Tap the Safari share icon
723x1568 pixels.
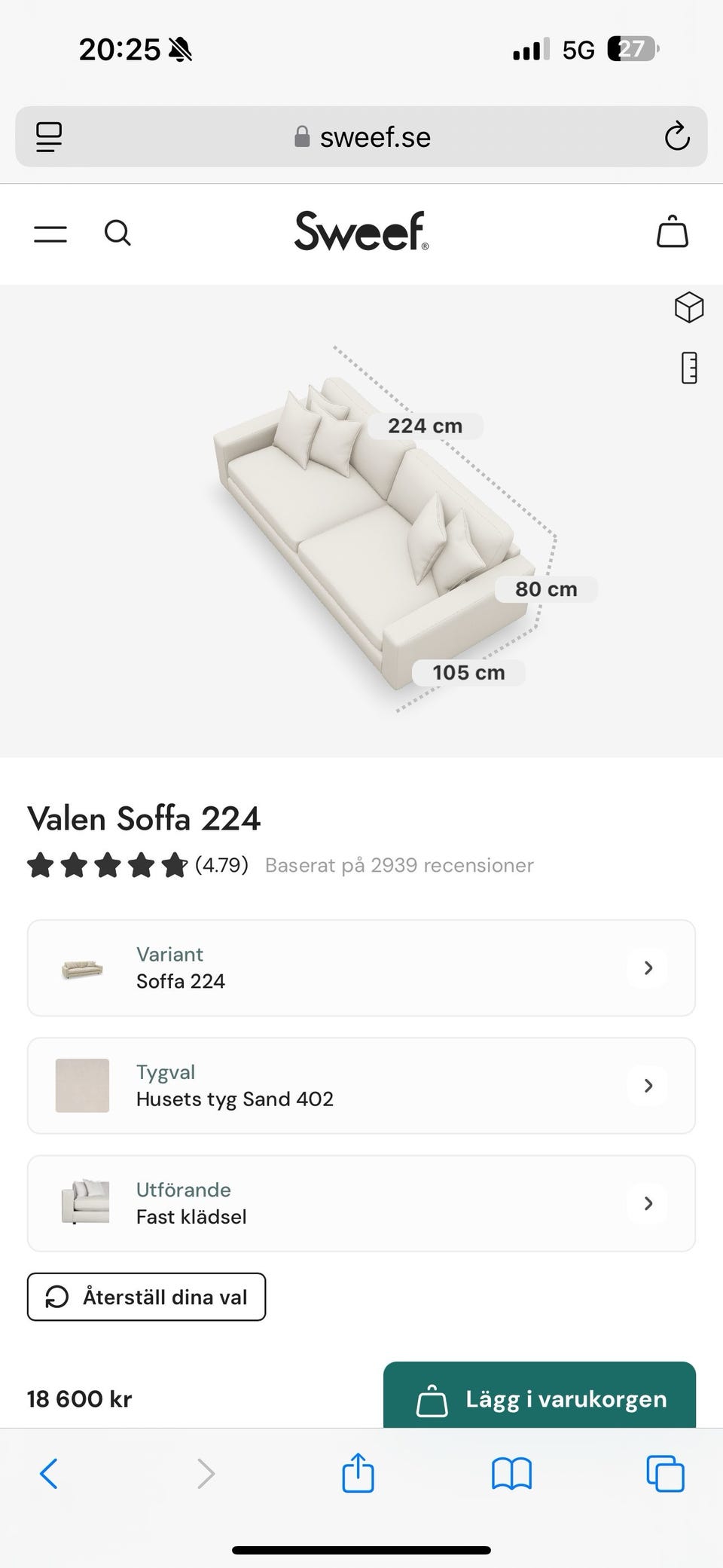pos(358,1472)
